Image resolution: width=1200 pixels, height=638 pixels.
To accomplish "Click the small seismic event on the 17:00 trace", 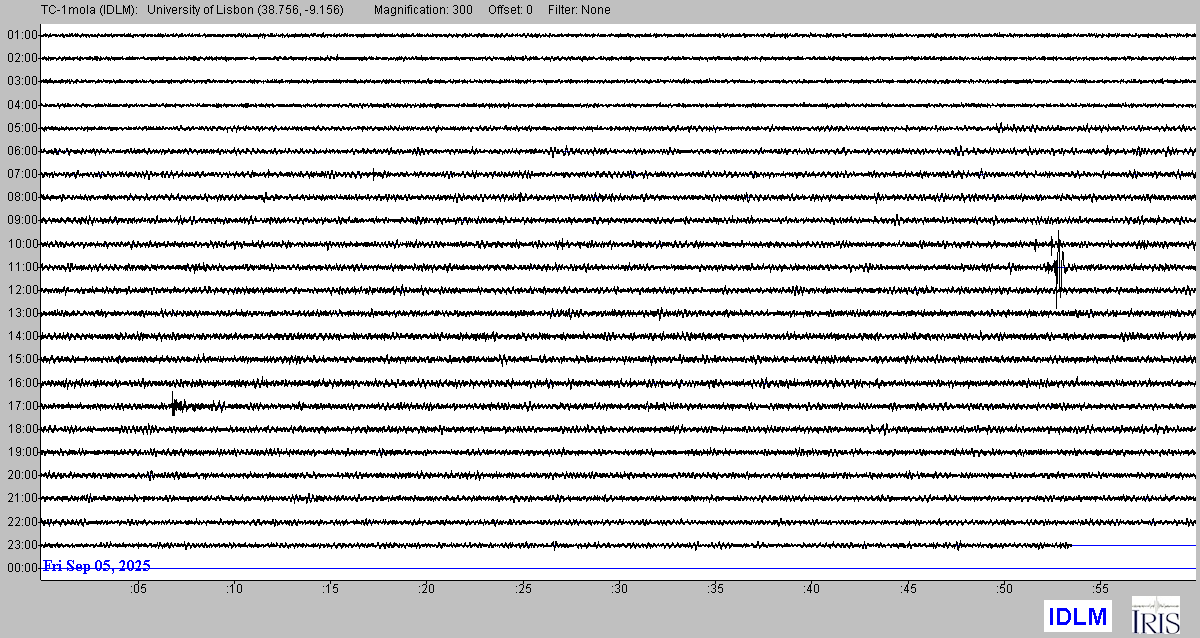I will [x=175, y=405].
